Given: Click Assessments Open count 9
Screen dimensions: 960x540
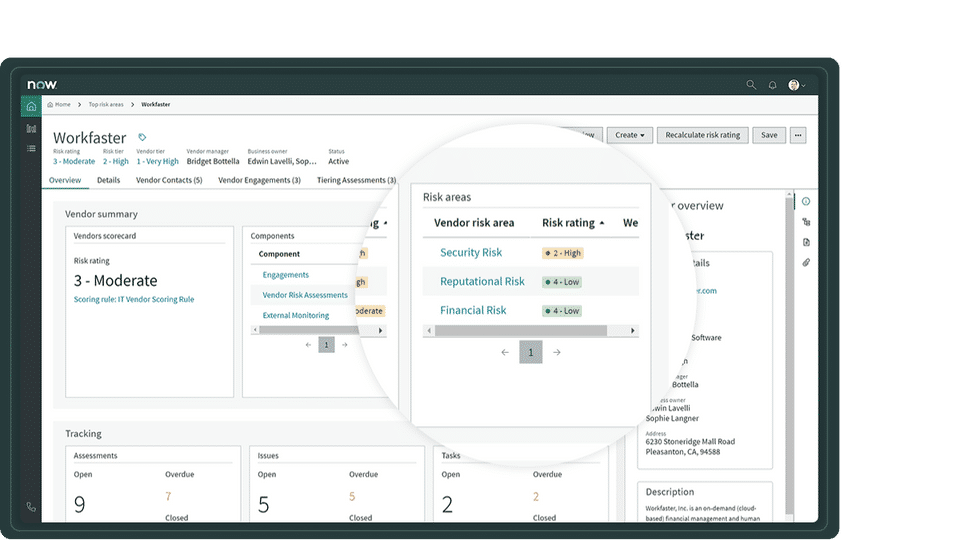Looking at the screenshot, I should 80,504.
